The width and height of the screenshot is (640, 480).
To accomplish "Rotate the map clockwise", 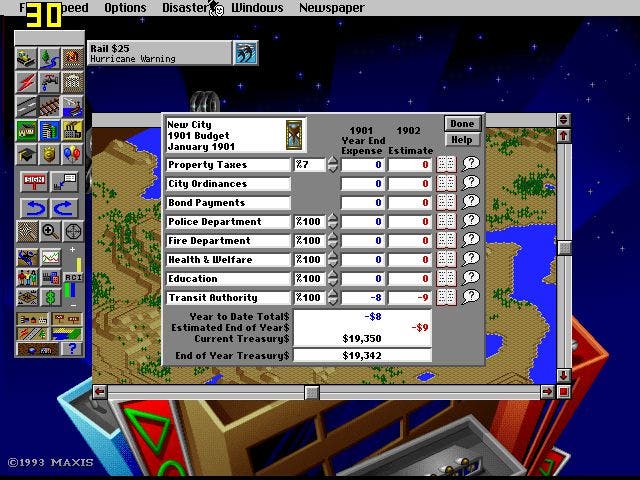I will 64,208.
